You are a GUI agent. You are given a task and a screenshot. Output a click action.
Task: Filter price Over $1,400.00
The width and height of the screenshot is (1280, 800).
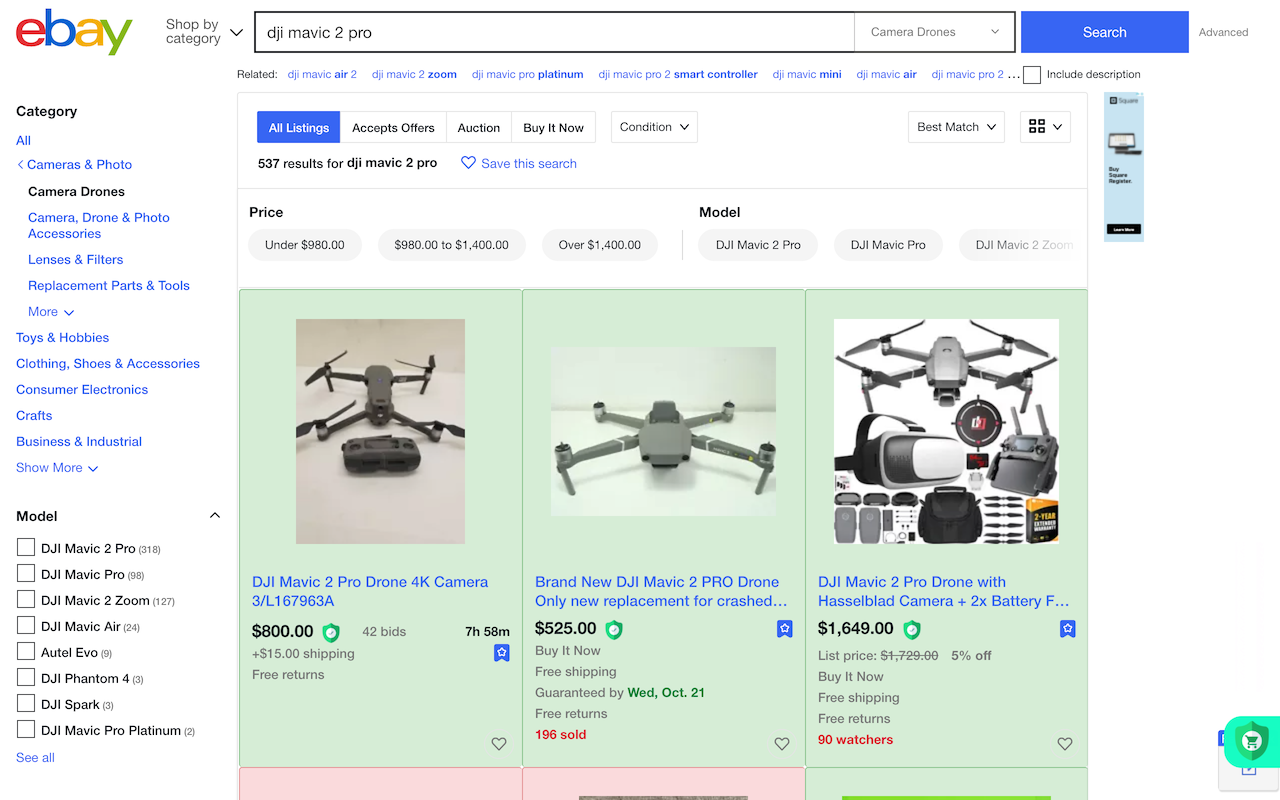600,245
